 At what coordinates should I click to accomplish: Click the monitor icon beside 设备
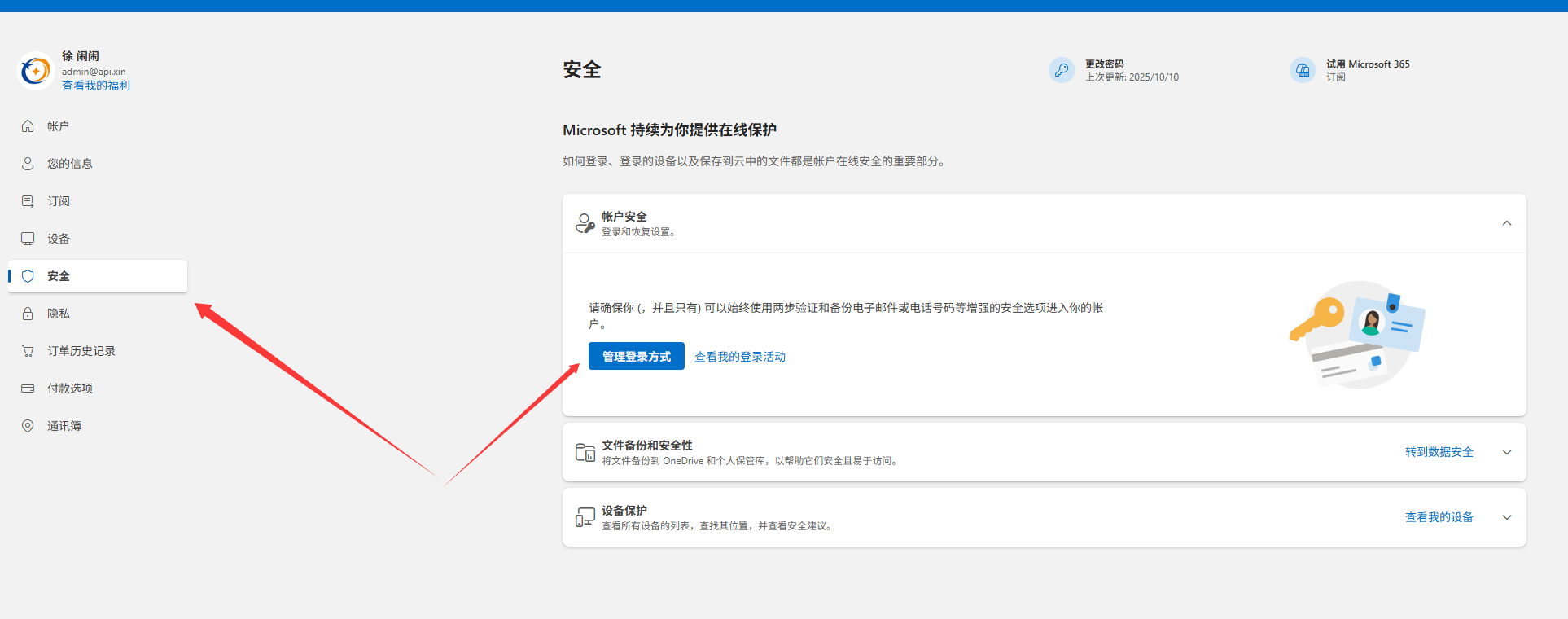(28, 239)
